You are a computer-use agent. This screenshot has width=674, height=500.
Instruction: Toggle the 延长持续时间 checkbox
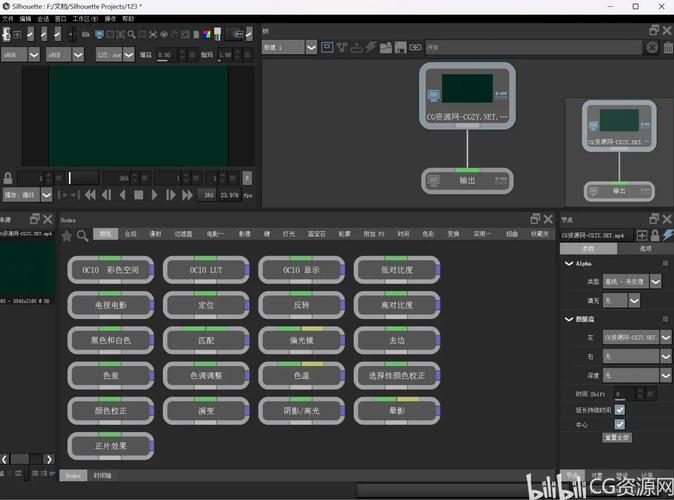click(619, 410)
